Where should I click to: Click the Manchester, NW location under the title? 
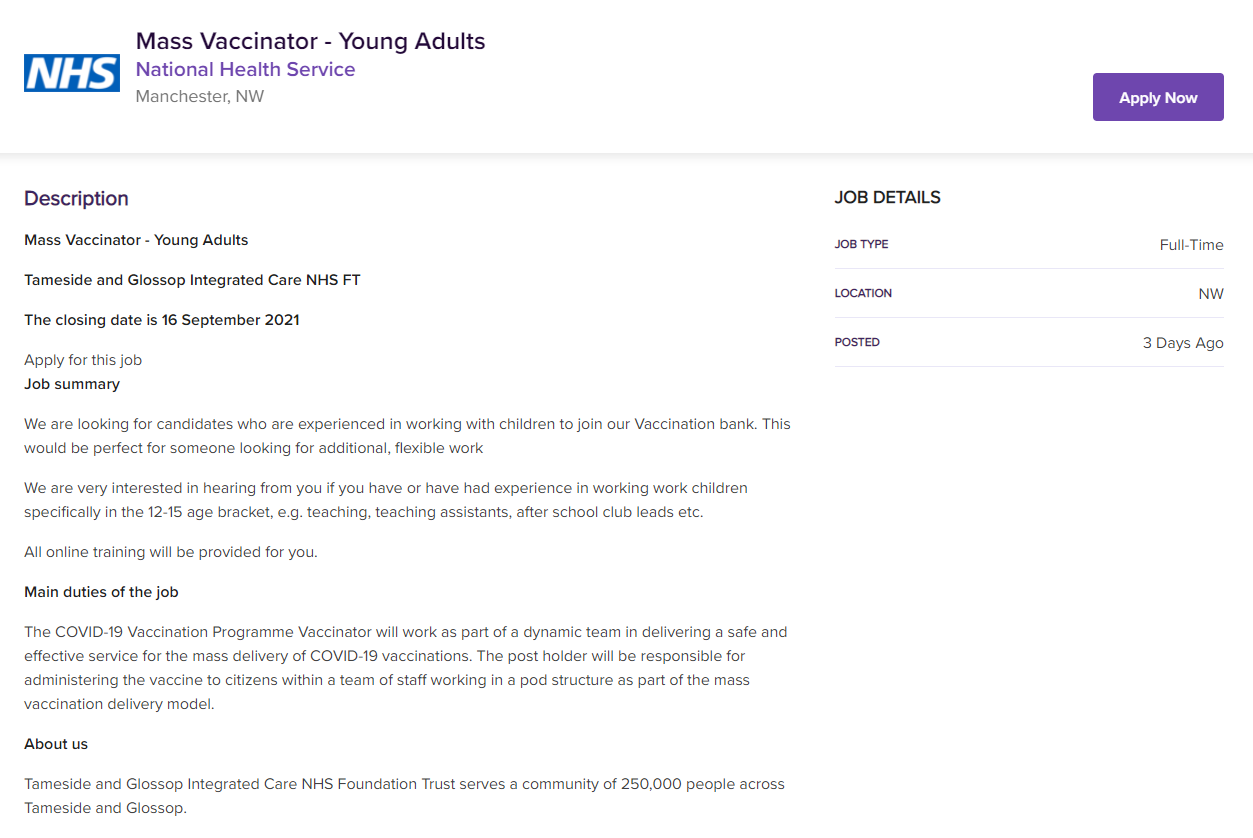[x=200, y=97]
